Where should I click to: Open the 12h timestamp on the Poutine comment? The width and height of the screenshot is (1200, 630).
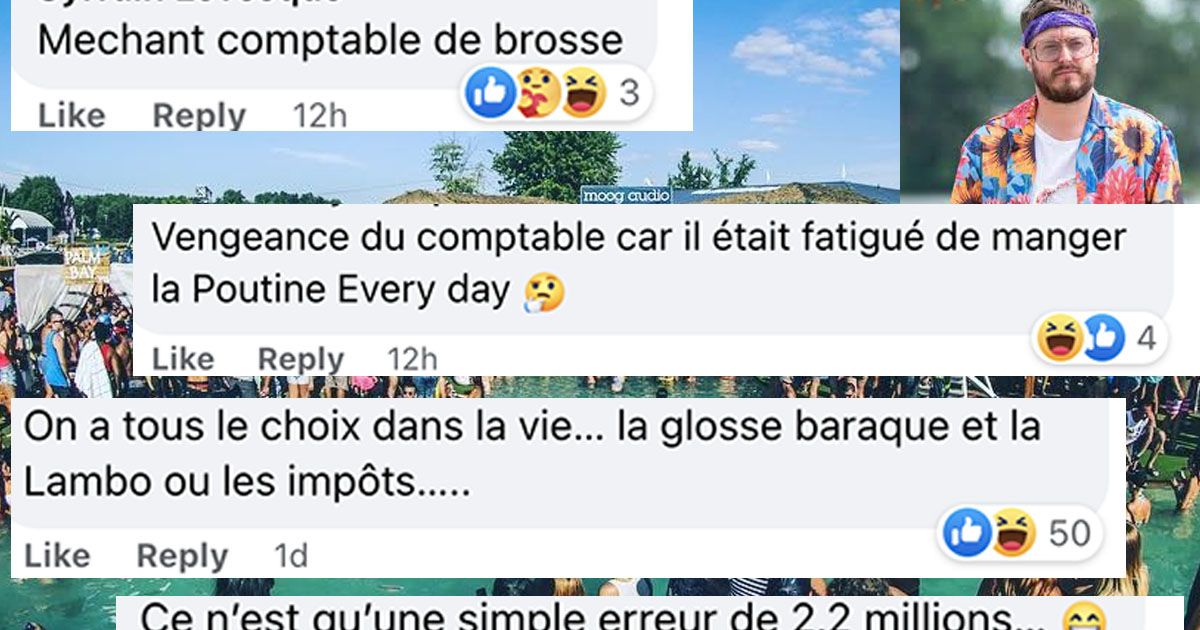point(412,358)
